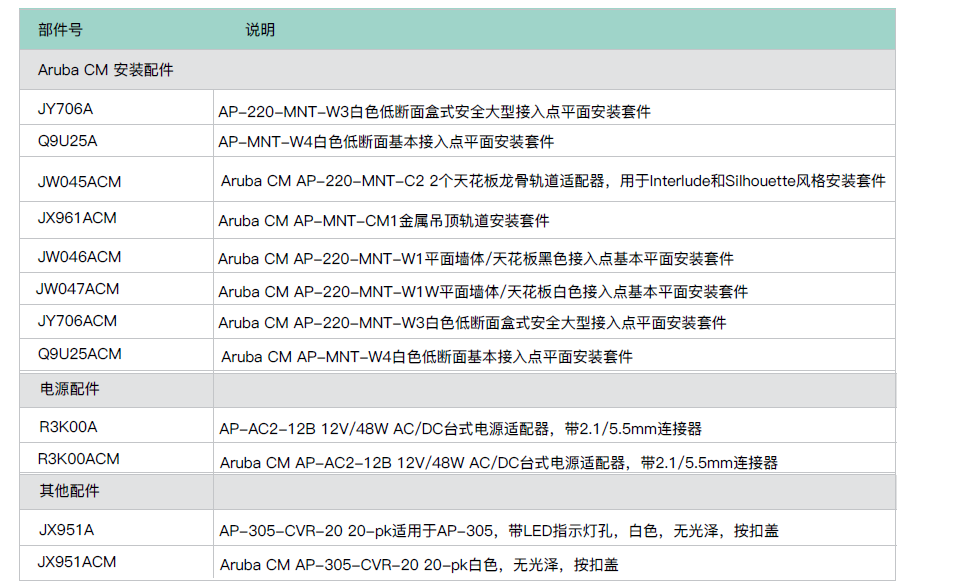Select part number JY706ACM
Screen dimensions: 960x588
77,321
